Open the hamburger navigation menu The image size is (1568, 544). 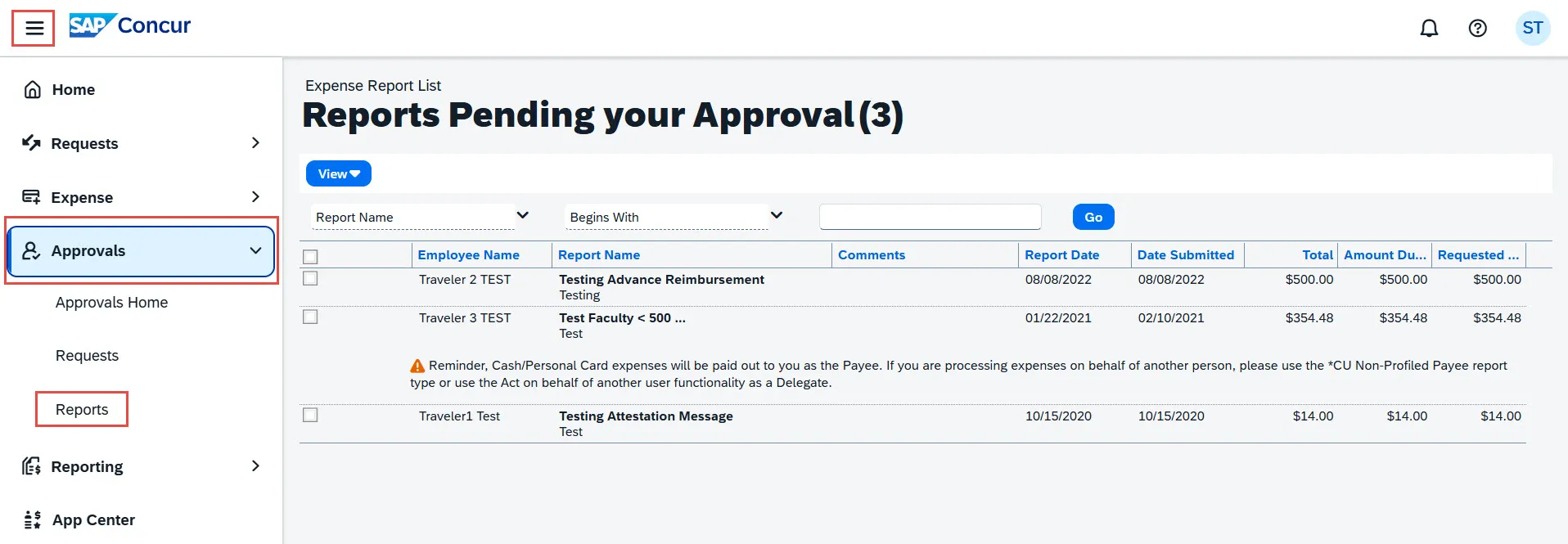(34, 29)
